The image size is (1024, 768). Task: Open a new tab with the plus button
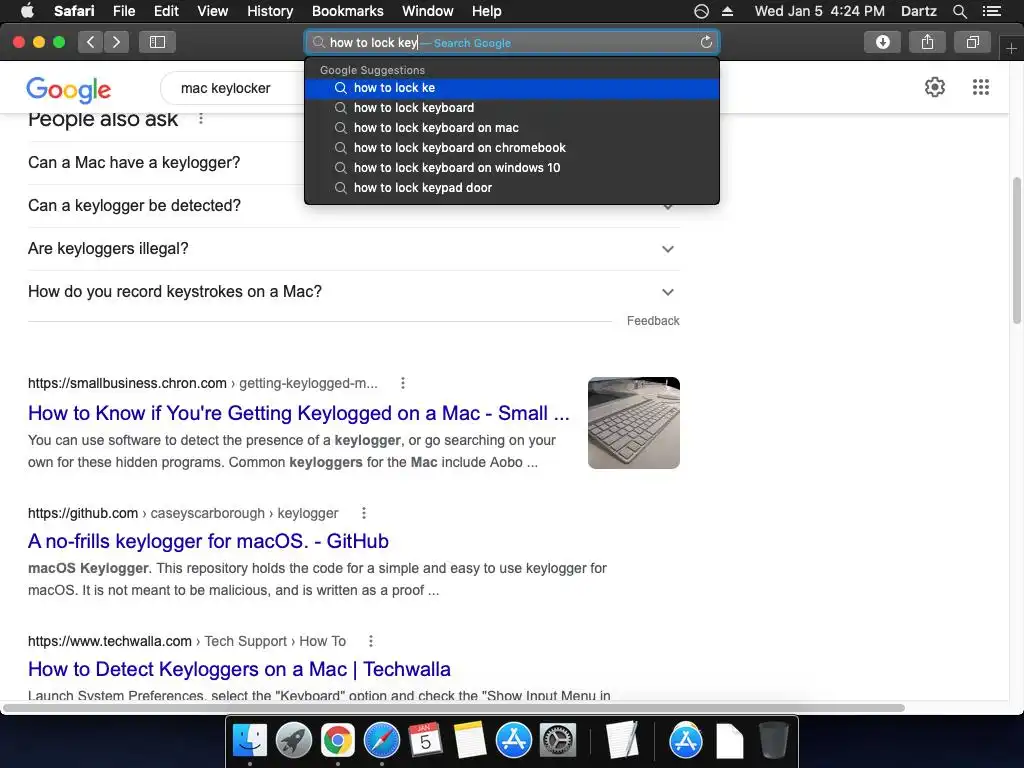(1011, 49)
